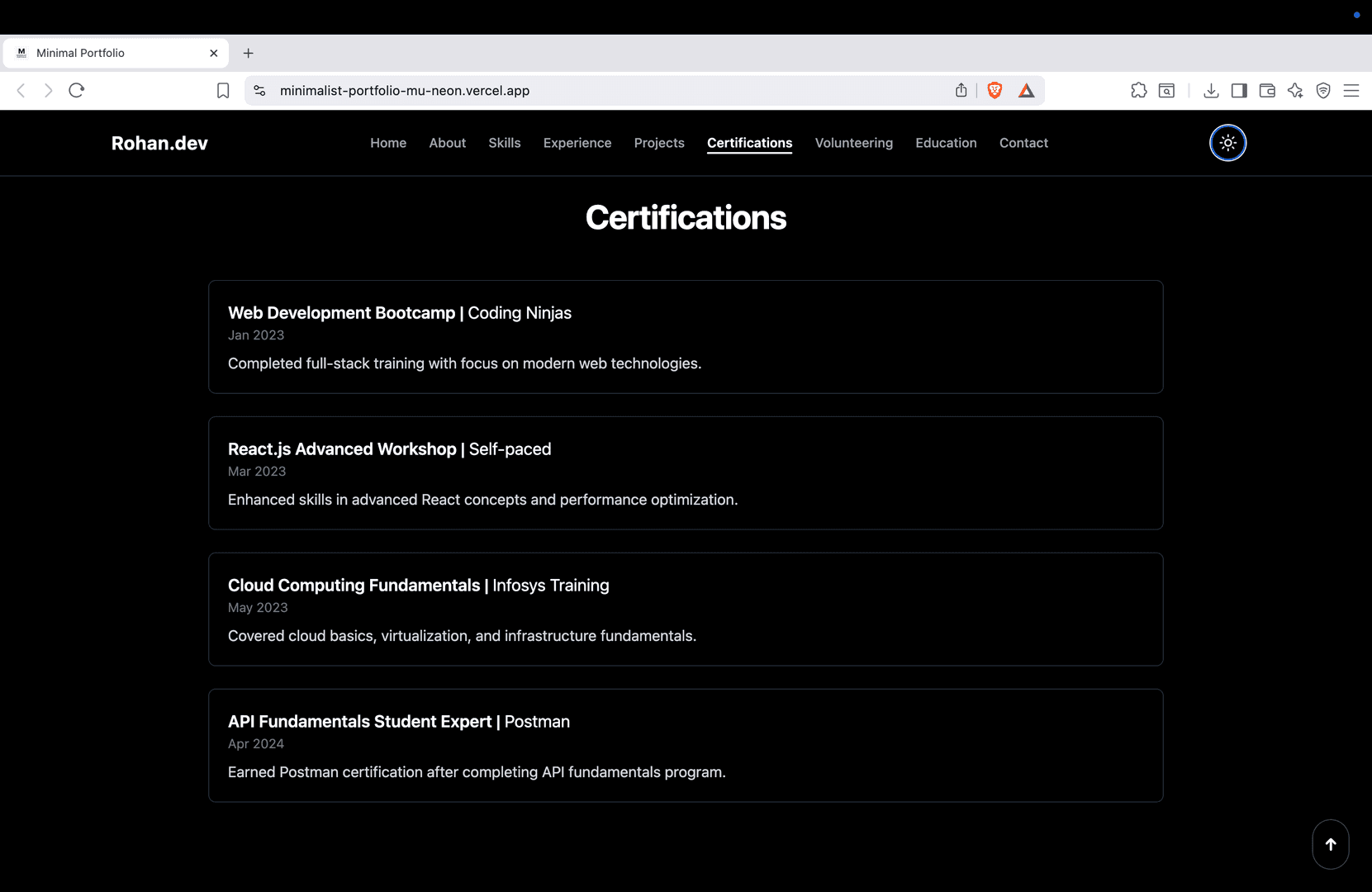This screenshot has height=892, width=1372.
Task: Reload the page
Action: [77, 91]
